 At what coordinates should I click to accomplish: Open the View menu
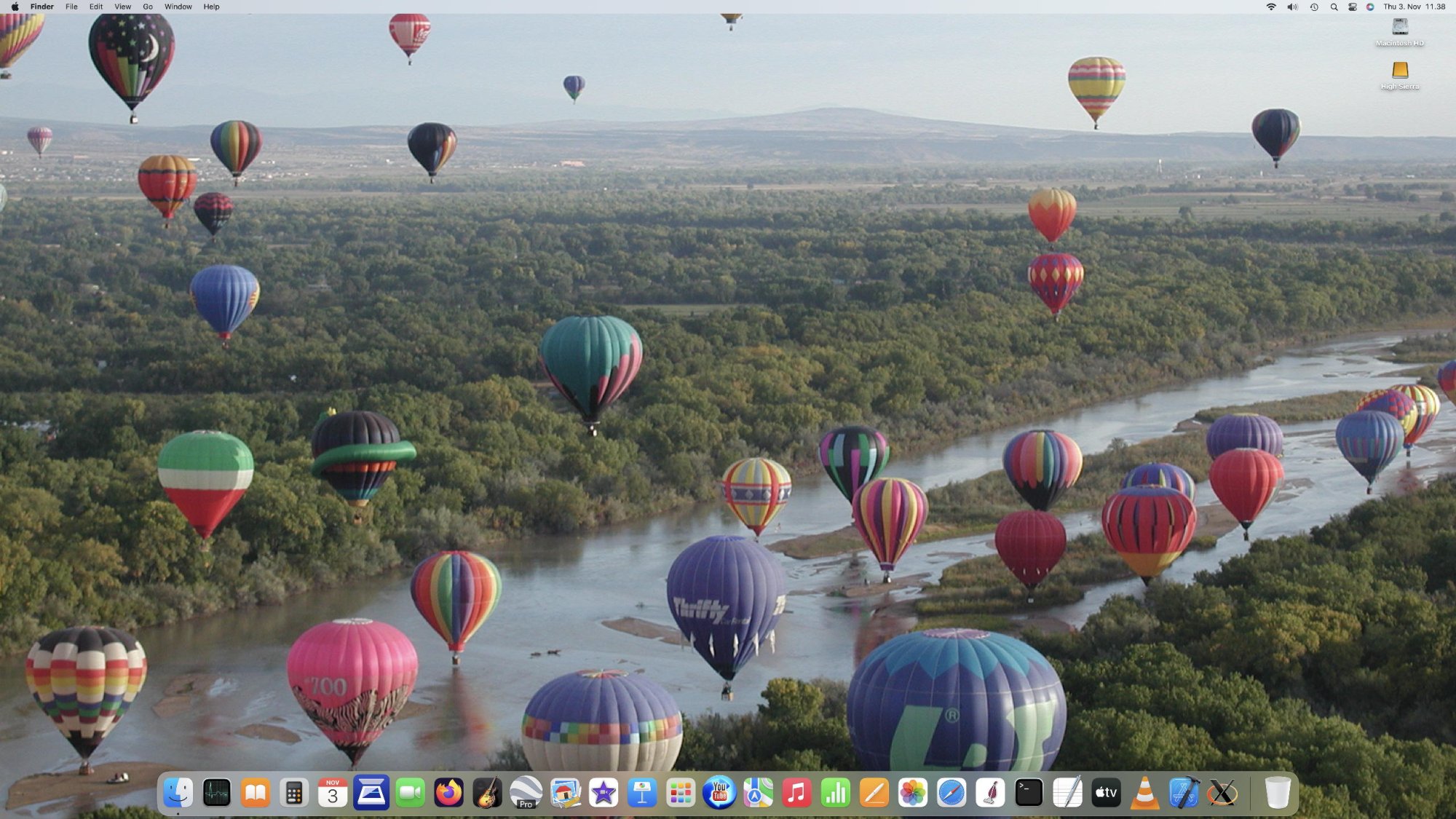122,7
